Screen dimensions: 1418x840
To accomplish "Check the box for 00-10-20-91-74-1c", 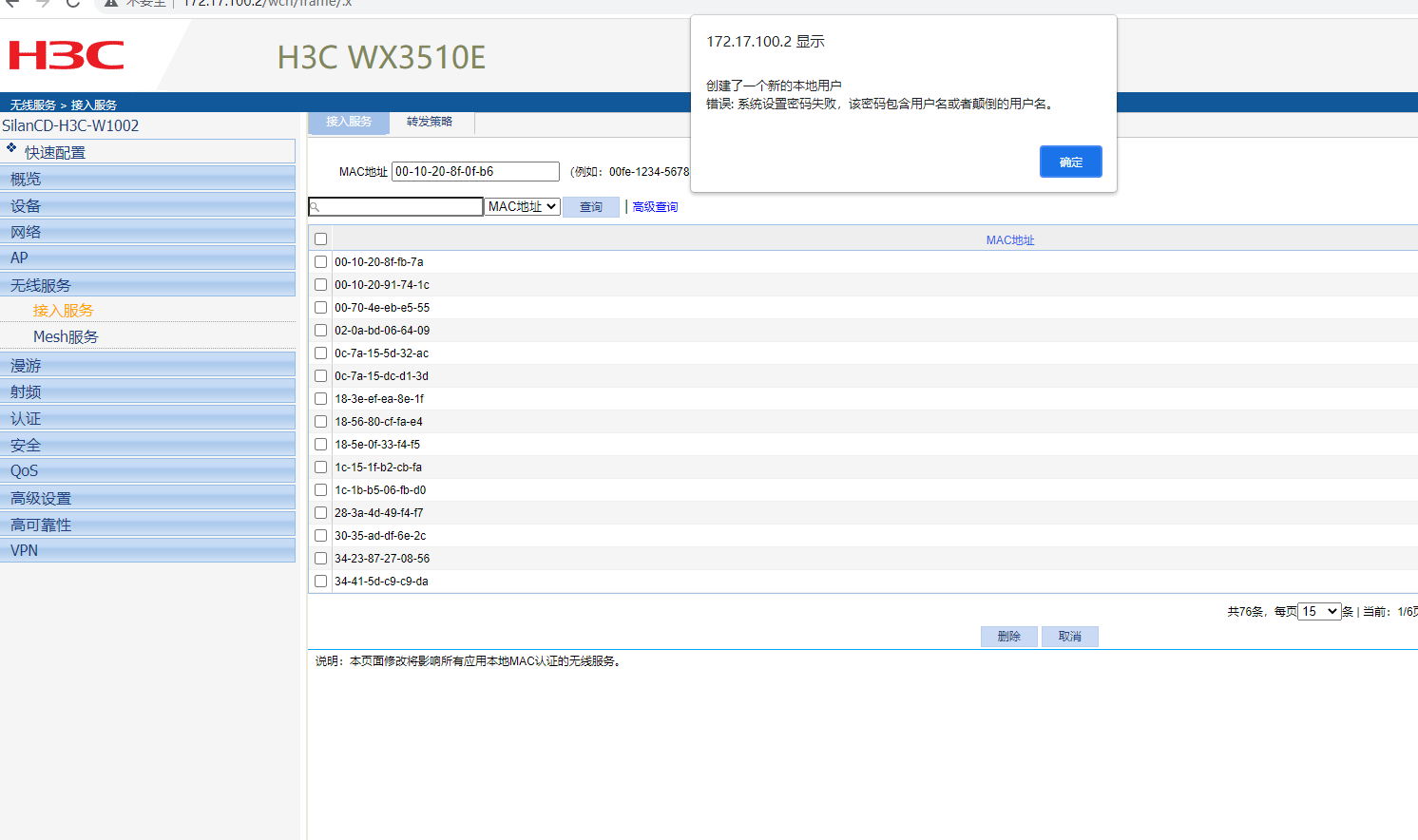I will tap(320, 285).
